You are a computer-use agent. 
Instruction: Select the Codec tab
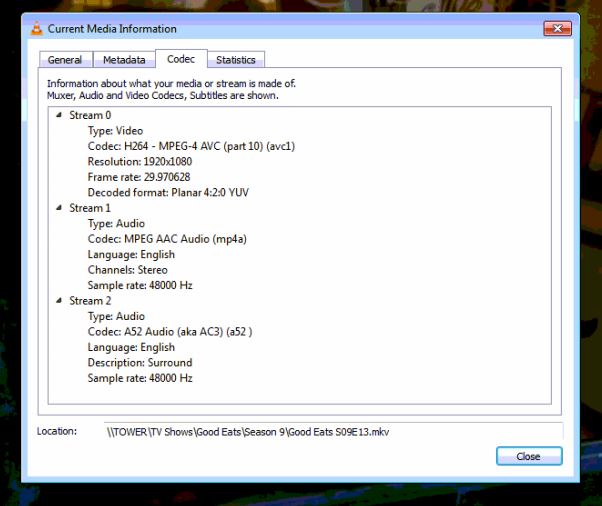pos(181,59)
